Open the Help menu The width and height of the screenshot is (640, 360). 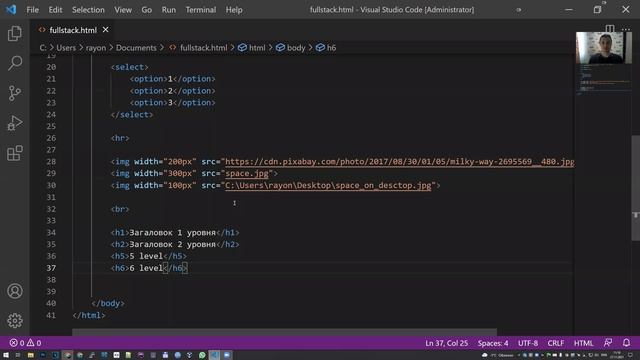[x=234, y=9]
